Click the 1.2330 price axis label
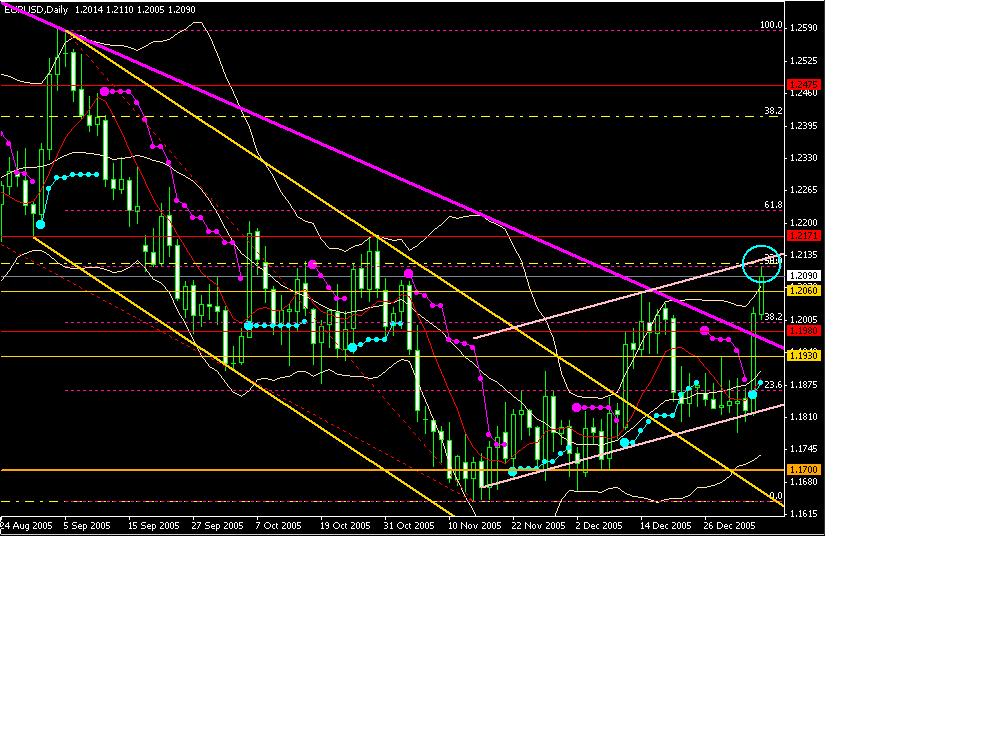The height and width of the screenshot is (750, 1000). click(x=804, y=158)
